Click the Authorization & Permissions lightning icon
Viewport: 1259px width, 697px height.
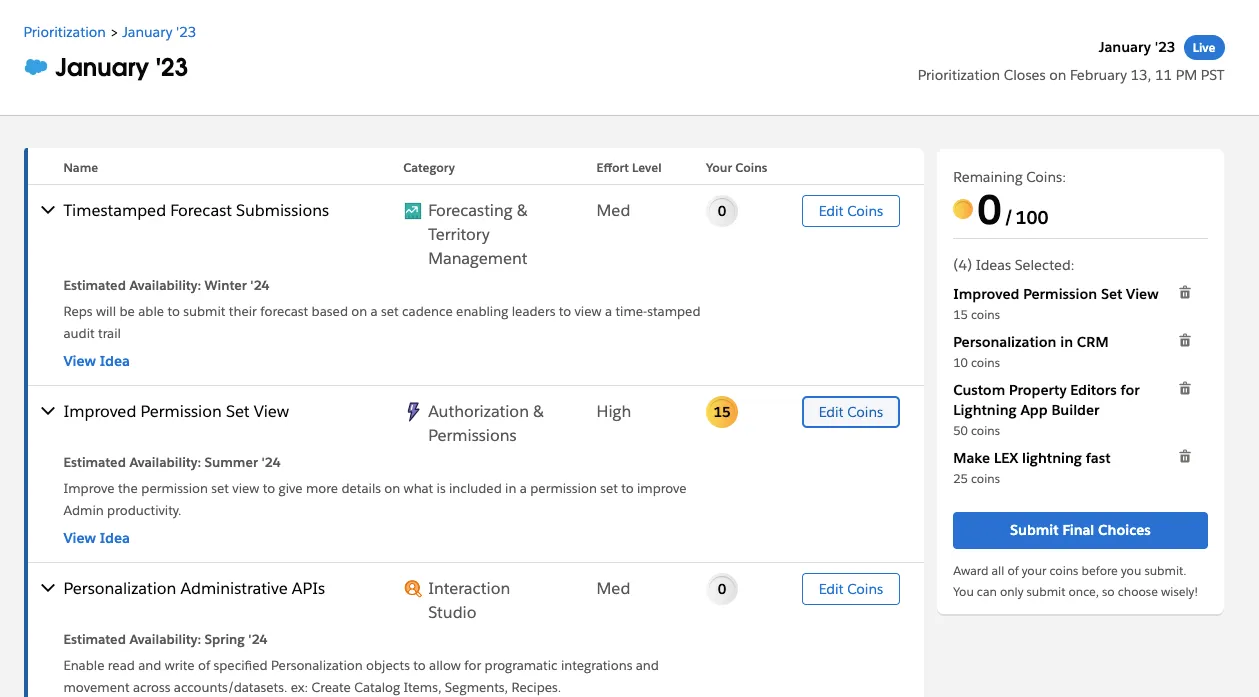413,411
